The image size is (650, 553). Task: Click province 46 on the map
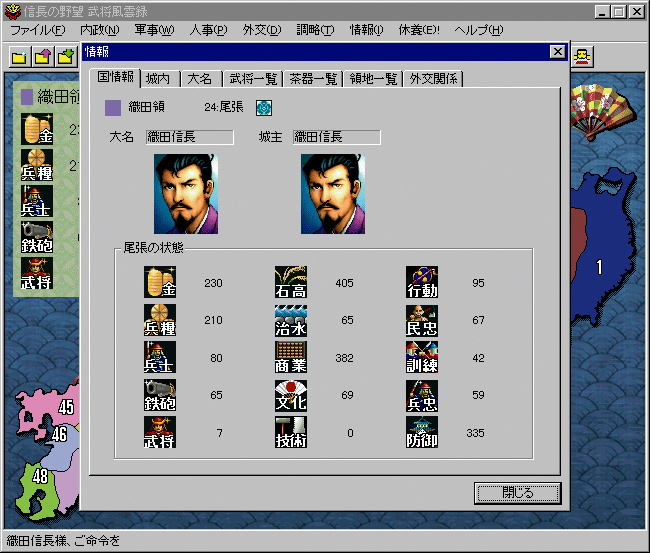(x=59, y=434)
